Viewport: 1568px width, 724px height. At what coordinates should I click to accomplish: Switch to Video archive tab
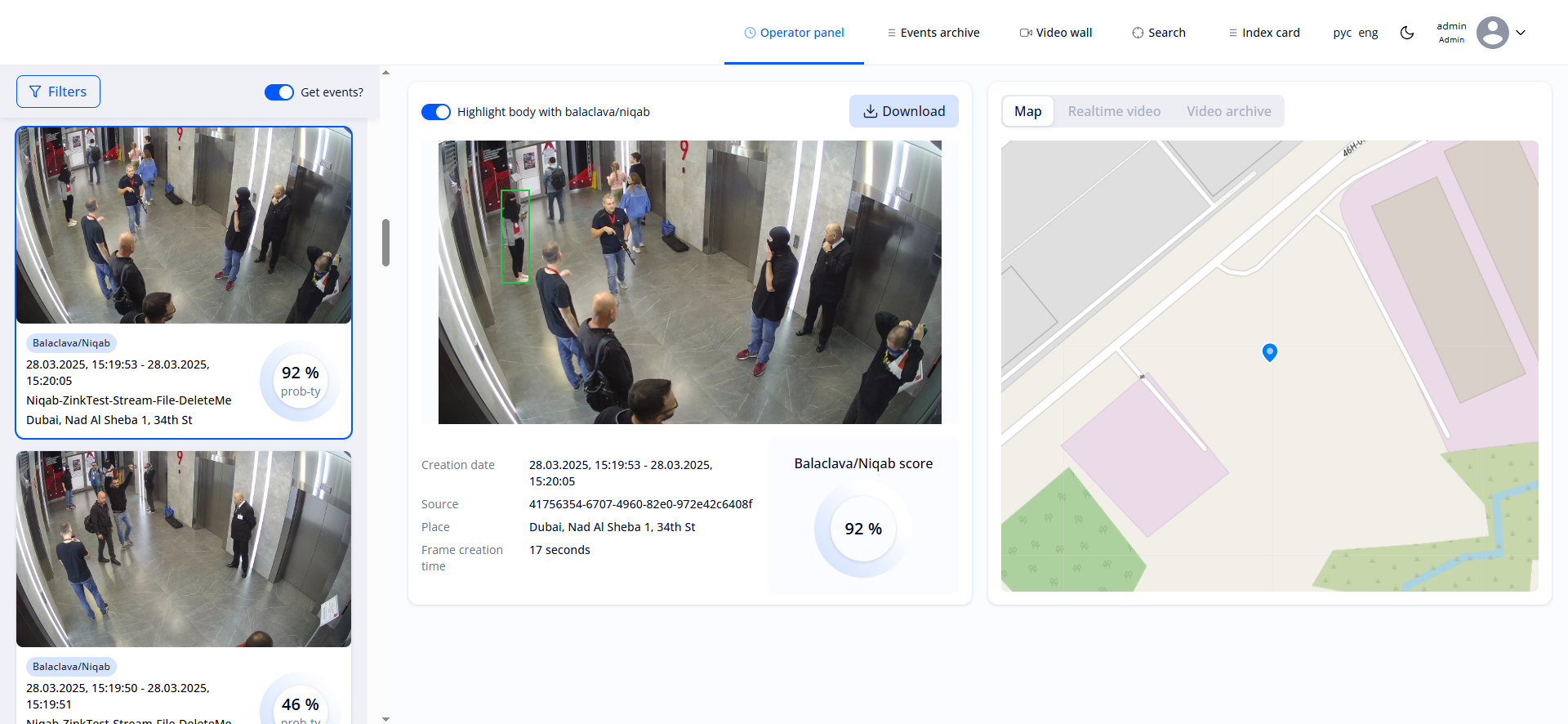(x=1228, y=111)
